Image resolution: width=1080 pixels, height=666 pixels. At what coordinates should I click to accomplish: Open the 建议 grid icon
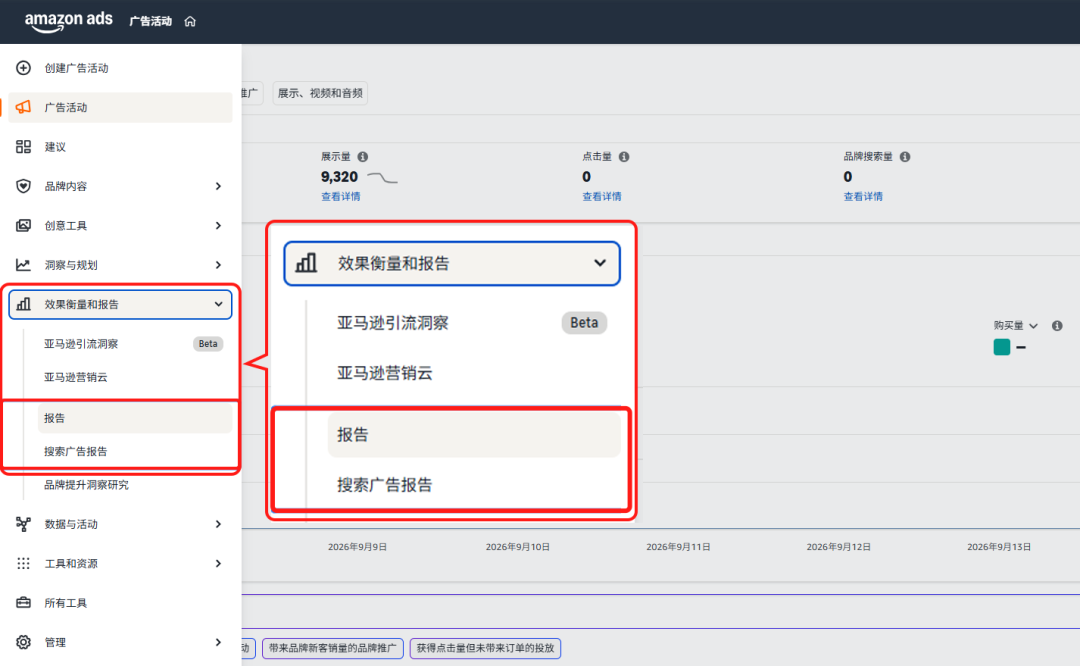[x=23, y=147]
